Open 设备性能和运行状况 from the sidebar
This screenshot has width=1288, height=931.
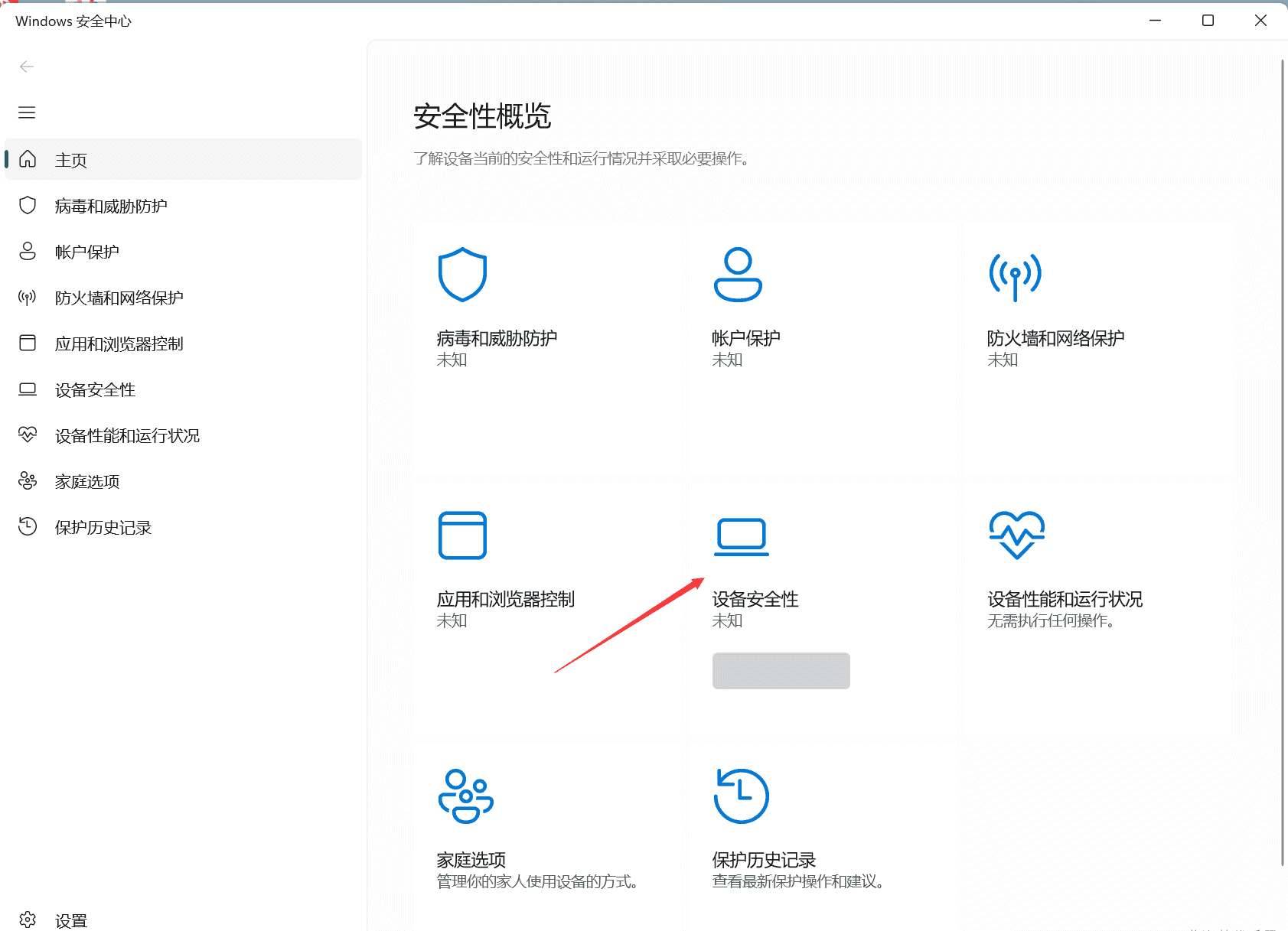[127, 435]
